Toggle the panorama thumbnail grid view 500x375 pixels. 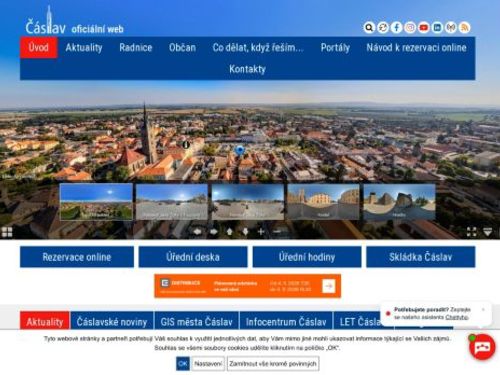7,232
